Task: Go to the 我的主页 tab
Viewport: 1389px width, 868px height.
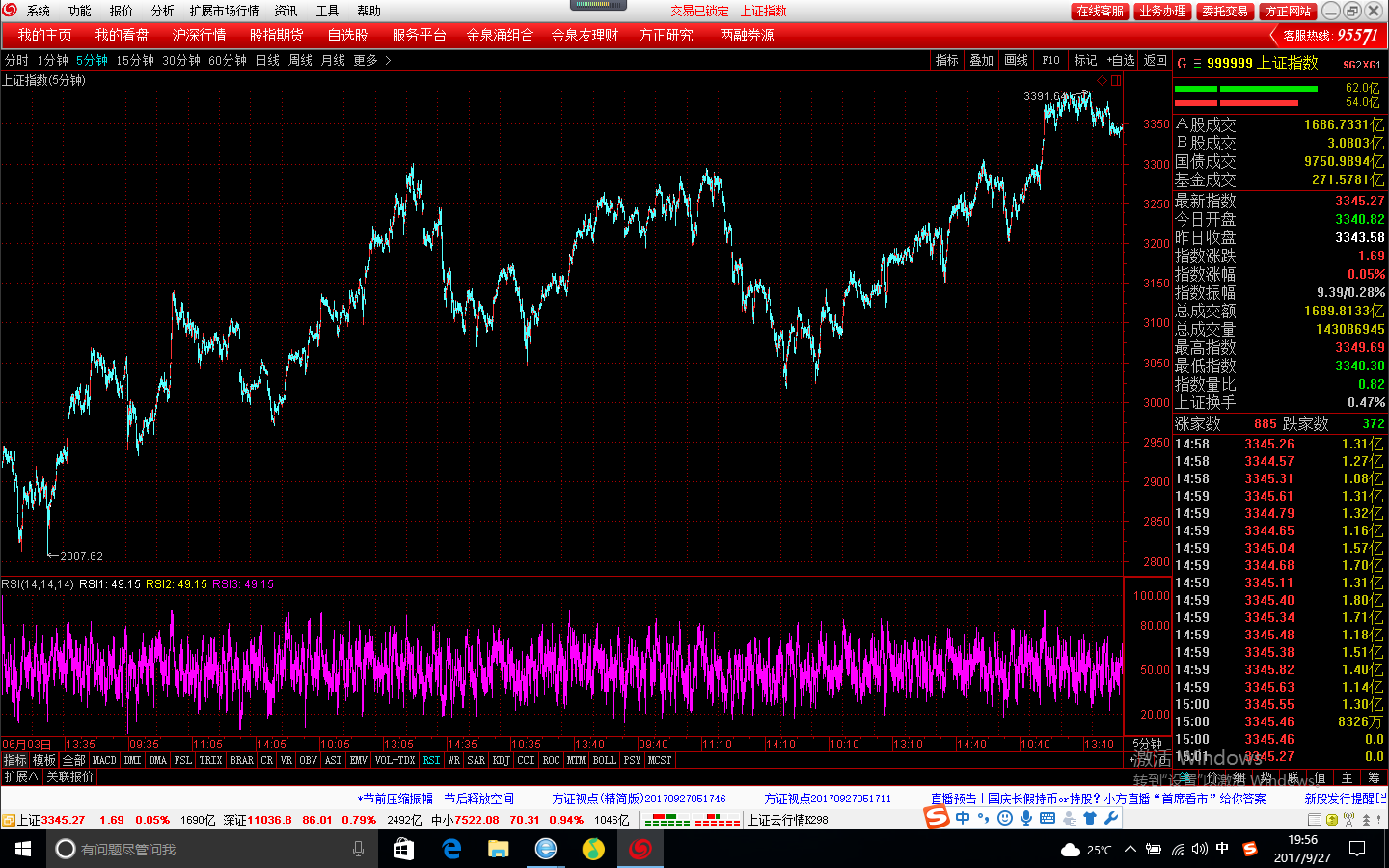Action: tap(45, 35)
